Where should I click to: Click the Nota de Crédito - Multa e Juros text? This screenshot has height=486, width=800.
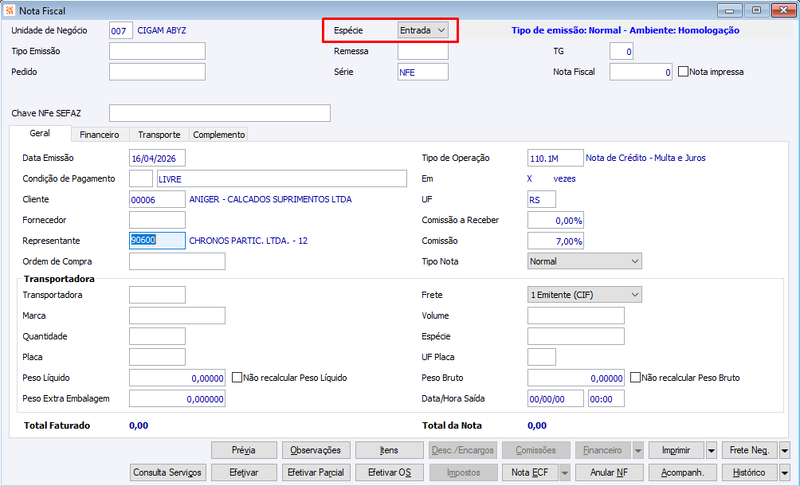click(645, 158)
